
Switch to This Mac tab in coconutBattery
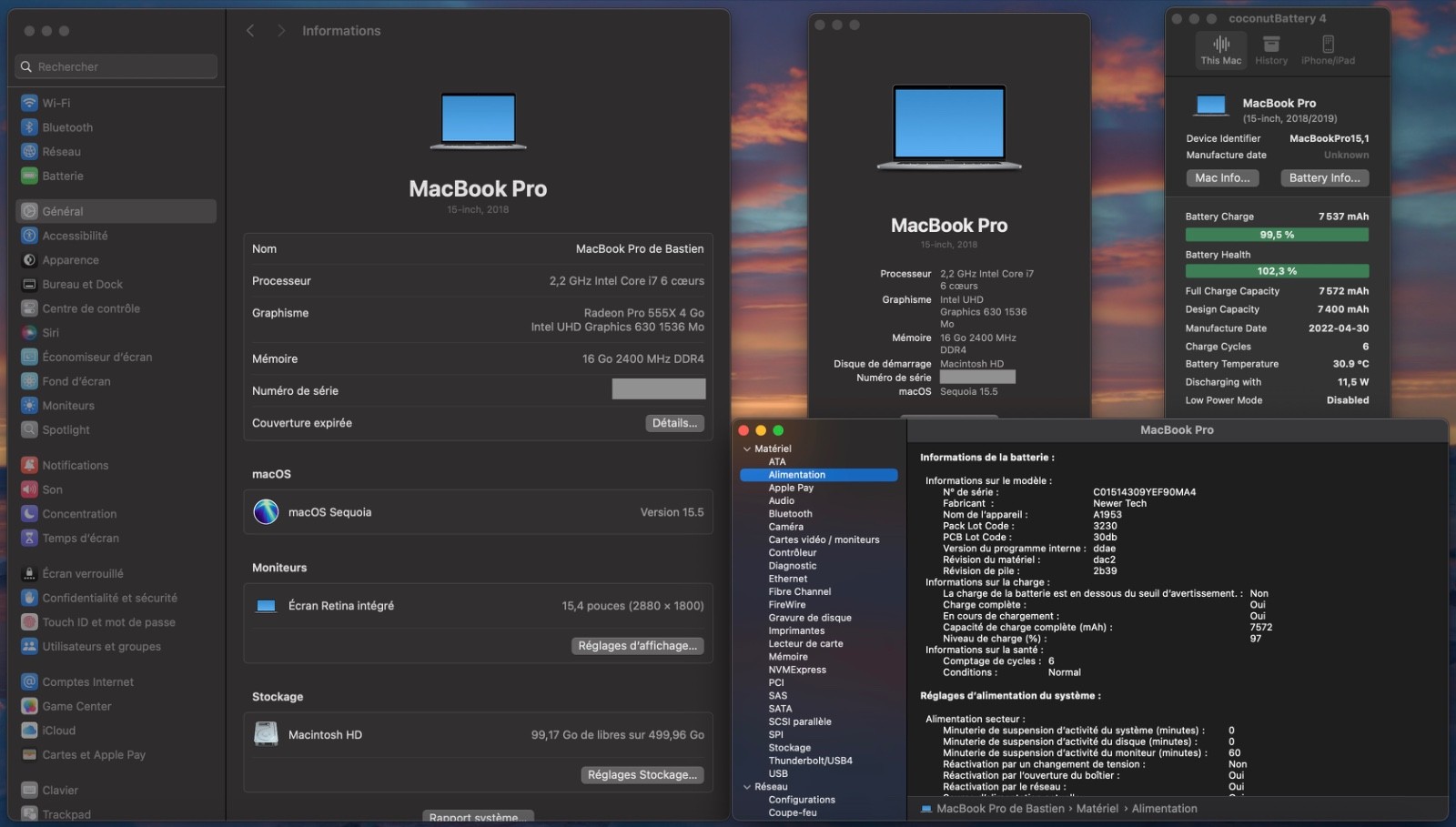point(1220,50)
